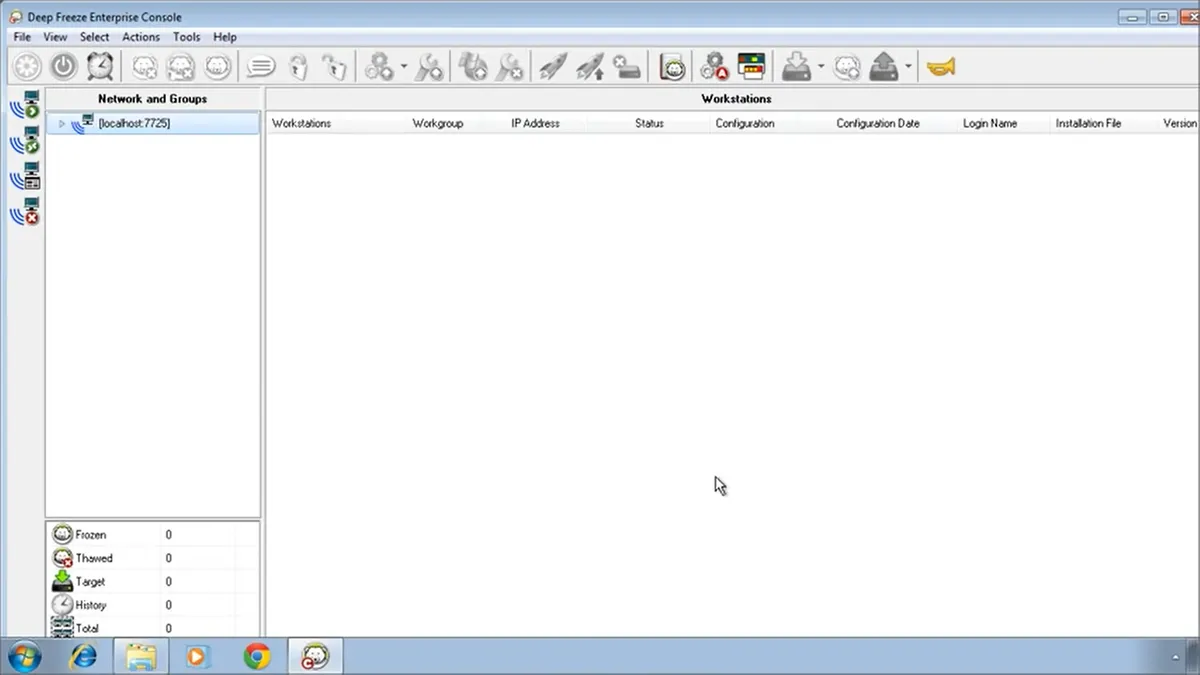Click the gears with red badge icon
Image resolution: width=1200 pixels, height=675 pixels.
tap(714, 67)
